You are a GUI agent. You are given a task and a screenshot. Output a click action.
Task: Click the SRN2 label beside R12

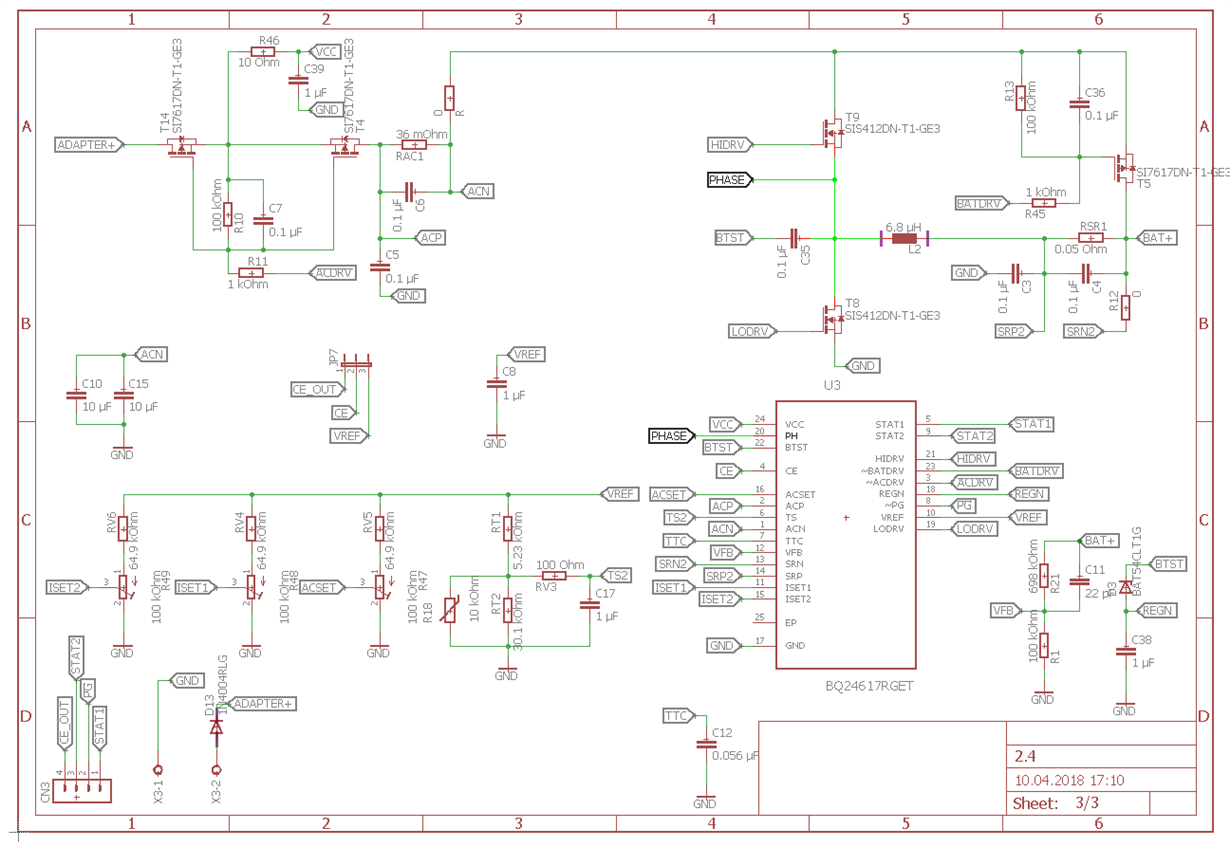[1084, 331]
